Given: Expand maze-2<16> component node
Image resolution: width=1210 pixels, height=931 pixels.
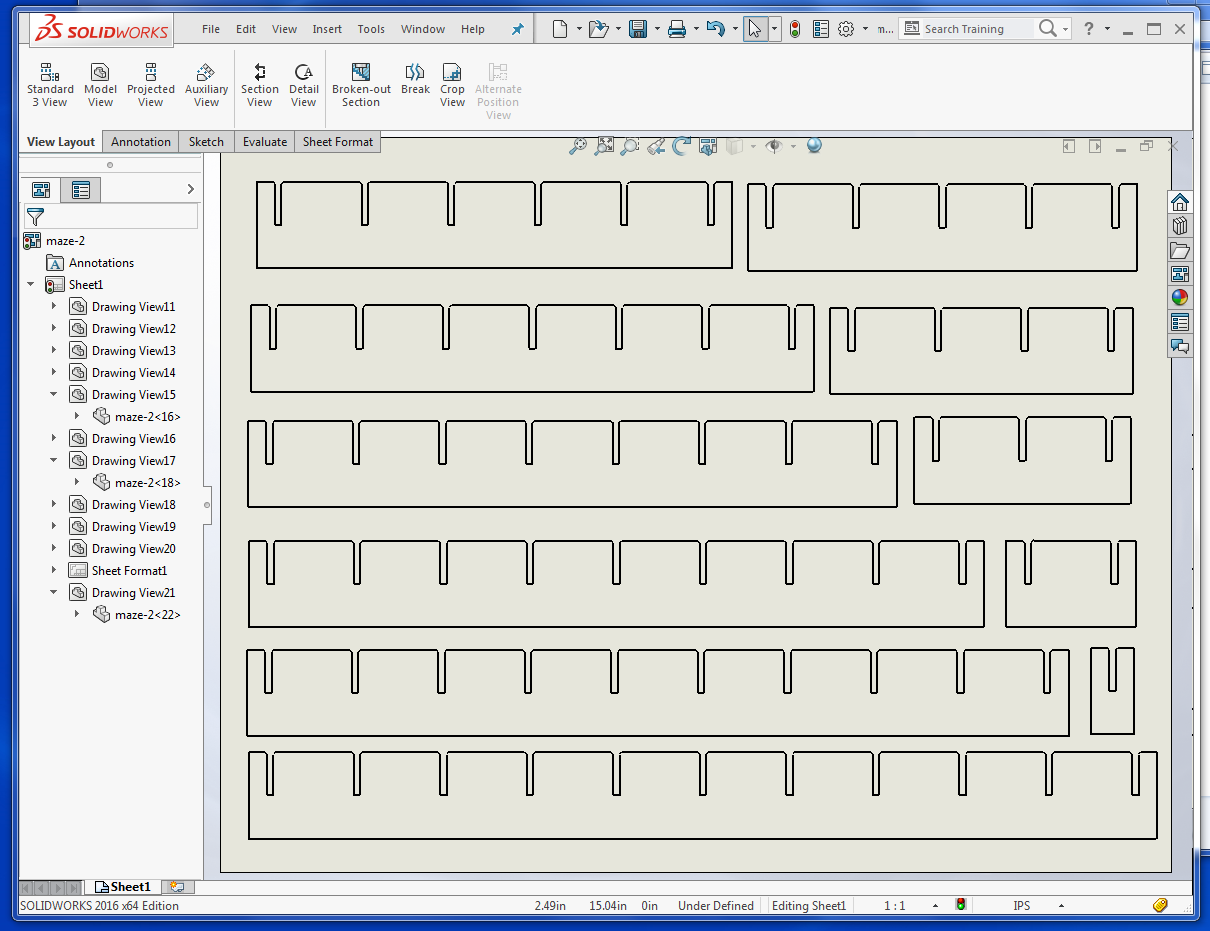Looking at the screenshot, I should point(77,417).
